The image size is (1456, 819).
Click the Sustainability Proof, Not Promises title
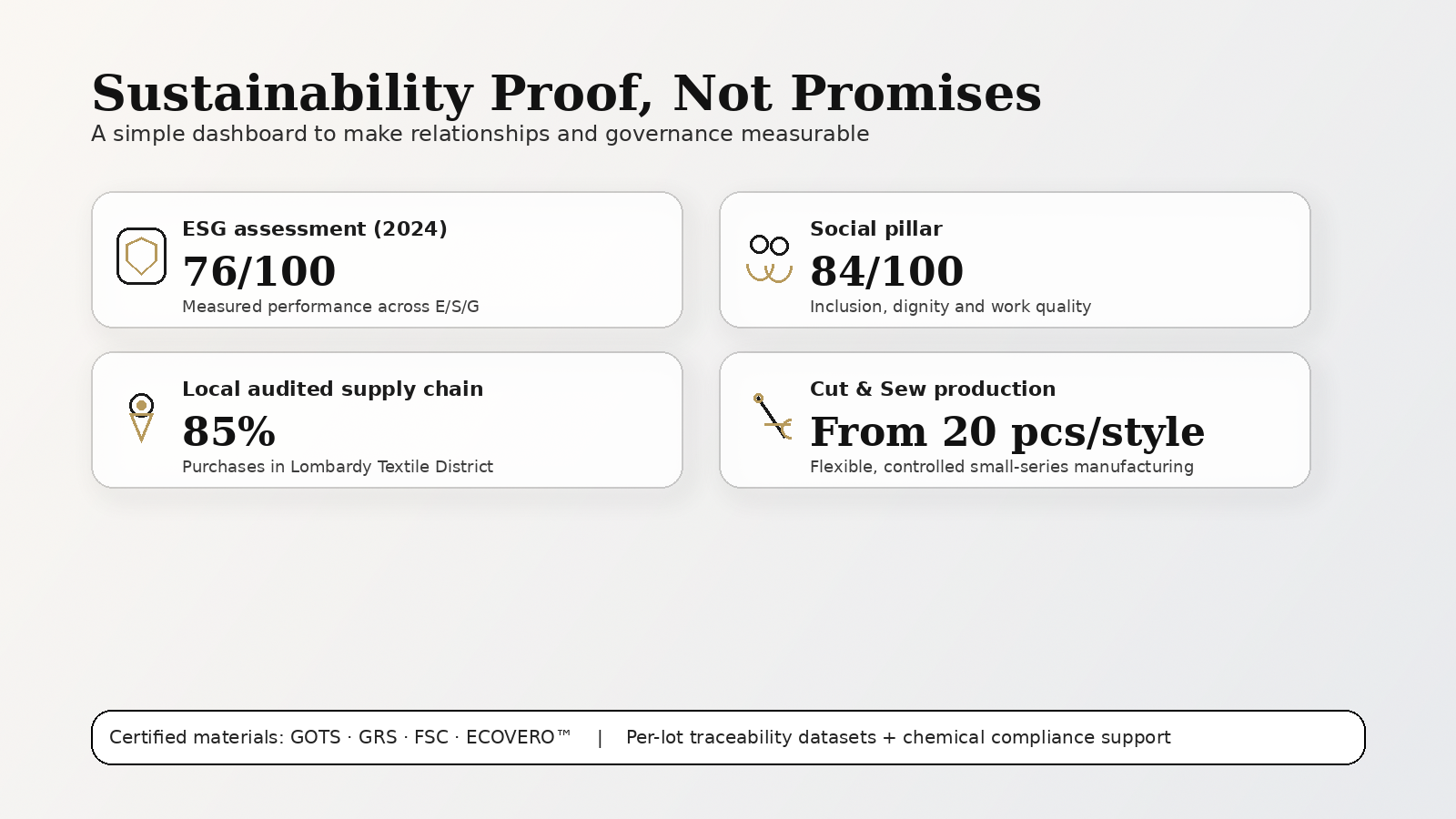click(x=566, y=93)
